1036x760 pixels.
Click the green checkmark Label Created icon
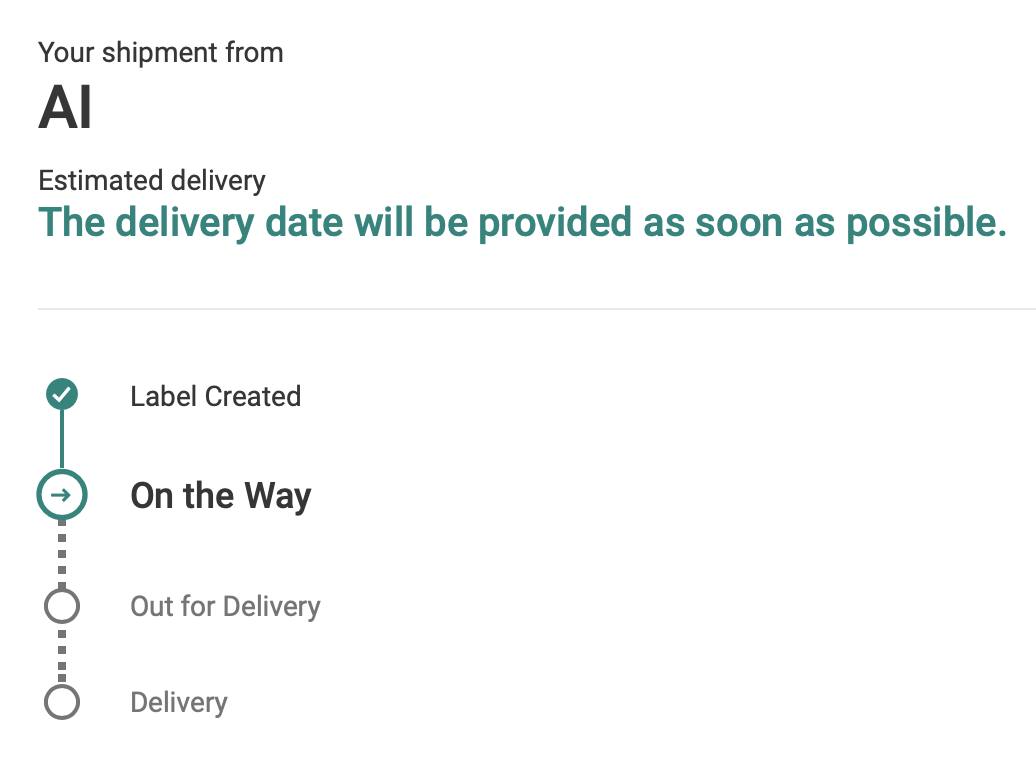coord(62,395)
